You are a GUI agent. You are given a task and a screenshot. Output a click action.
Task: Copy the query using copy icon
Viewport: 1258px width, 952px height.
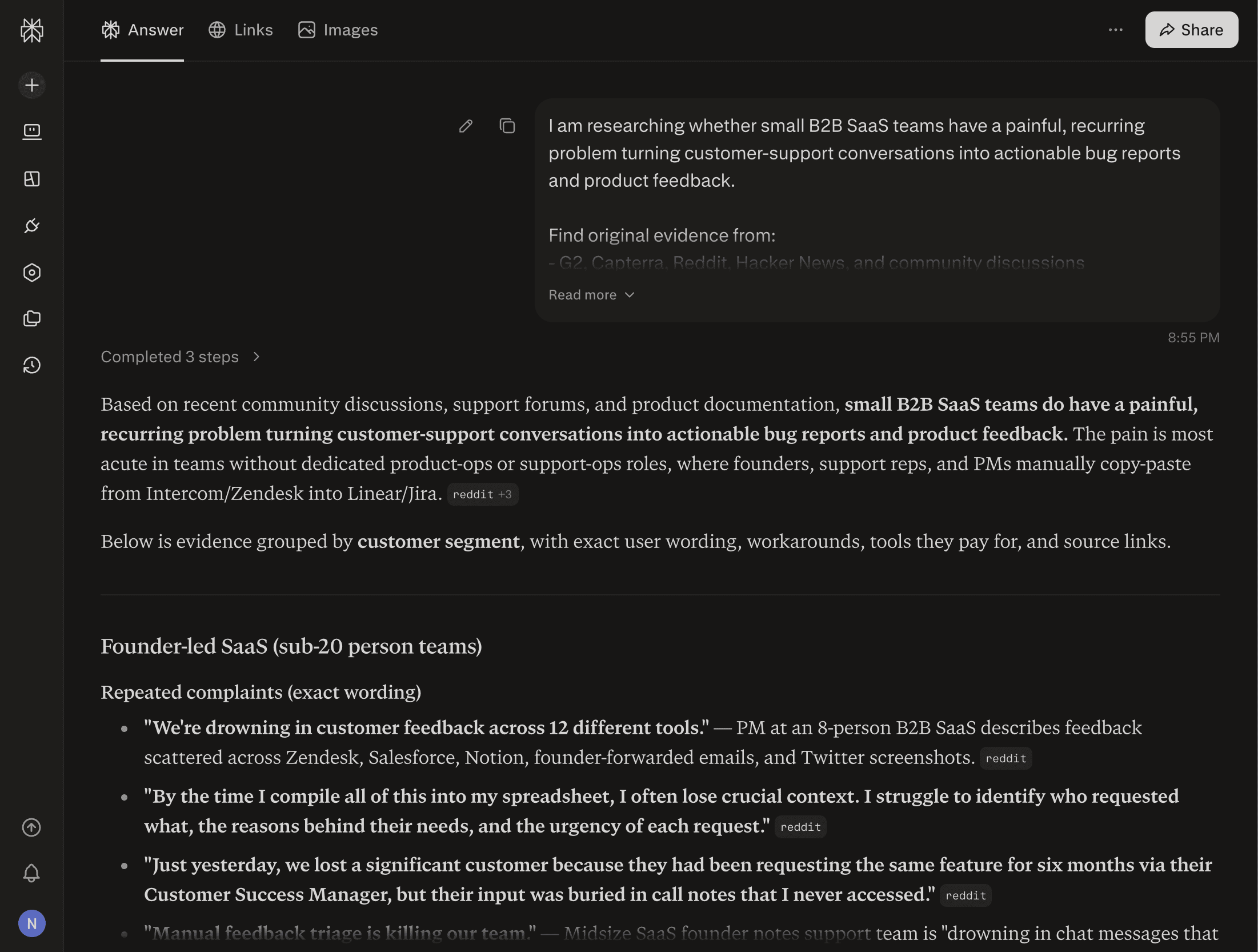click(507, 126)
